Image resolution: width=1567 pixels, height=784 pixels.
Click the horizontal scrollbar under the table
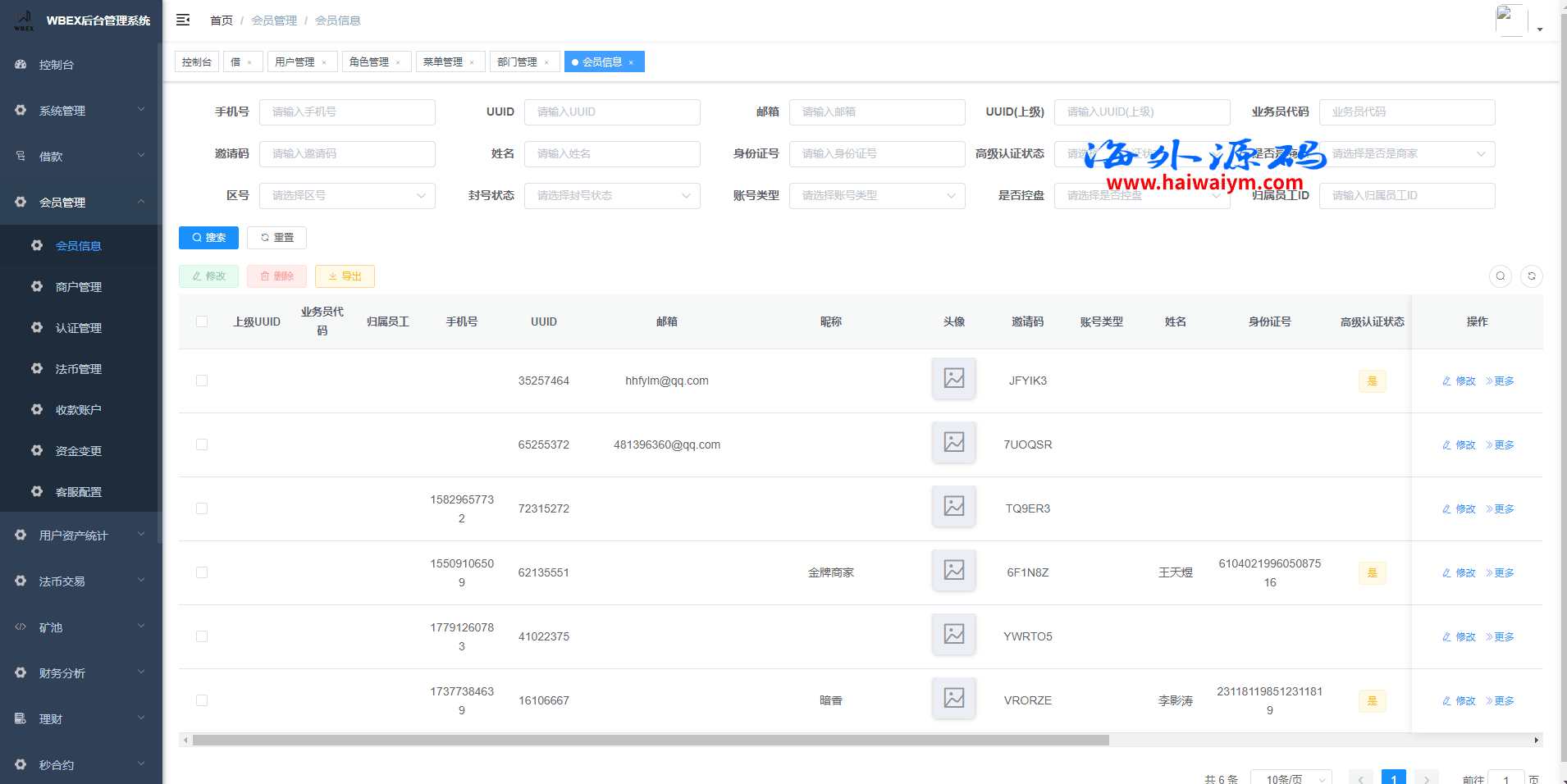[650, 741]
